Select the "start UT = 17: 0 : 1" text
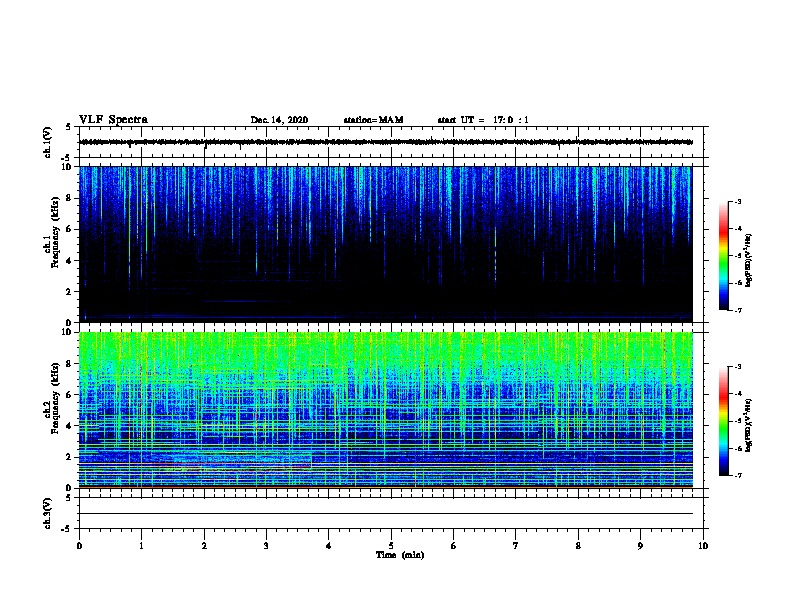Viewport: 792px width, 612px height. click(x=483, y=120)
